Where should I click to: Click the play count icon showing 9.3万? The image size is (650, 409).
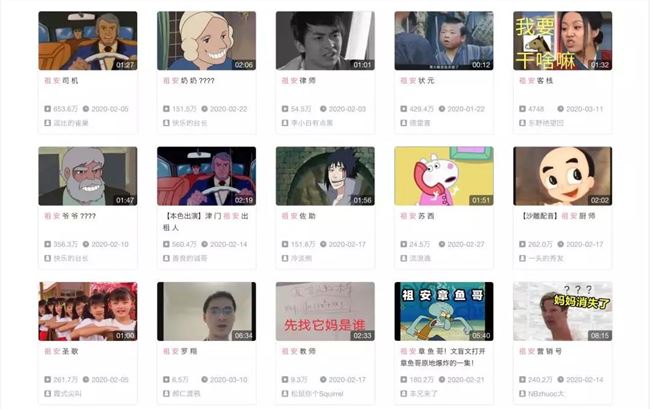285,379
